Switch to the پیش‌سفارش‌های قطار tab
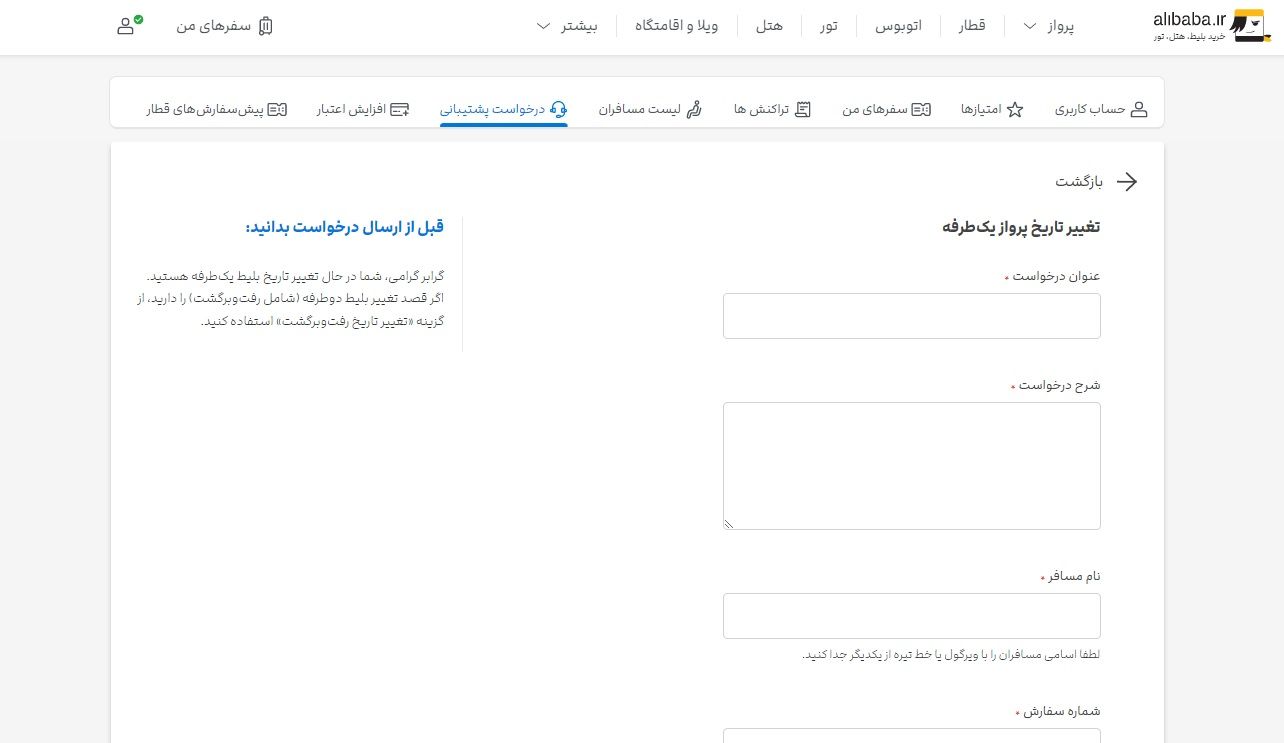The image size is (1284, 743). (x=217, y=110)
